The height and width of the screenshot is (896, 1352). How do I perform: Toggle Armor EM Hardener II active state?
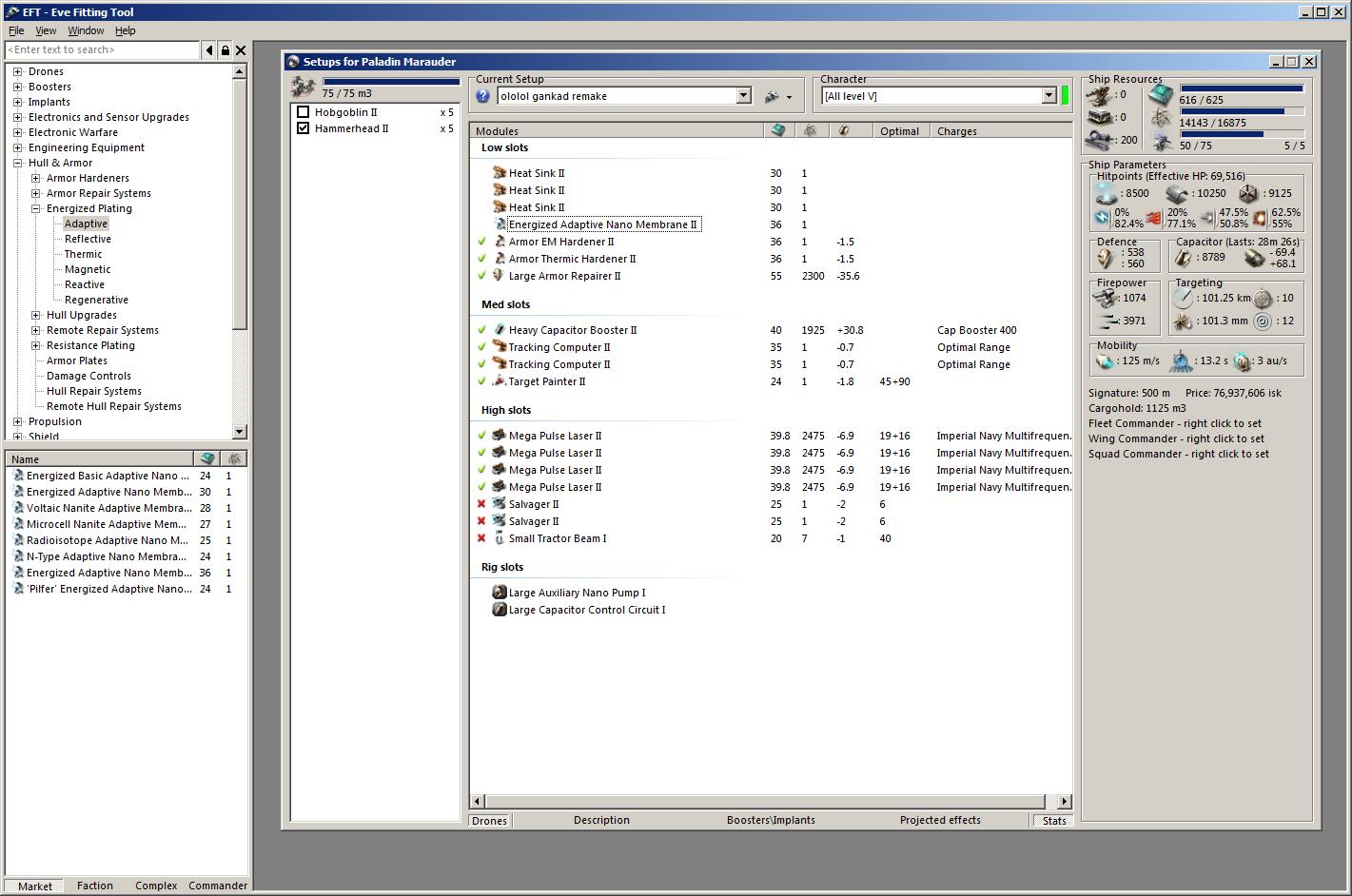coord(481,242)
